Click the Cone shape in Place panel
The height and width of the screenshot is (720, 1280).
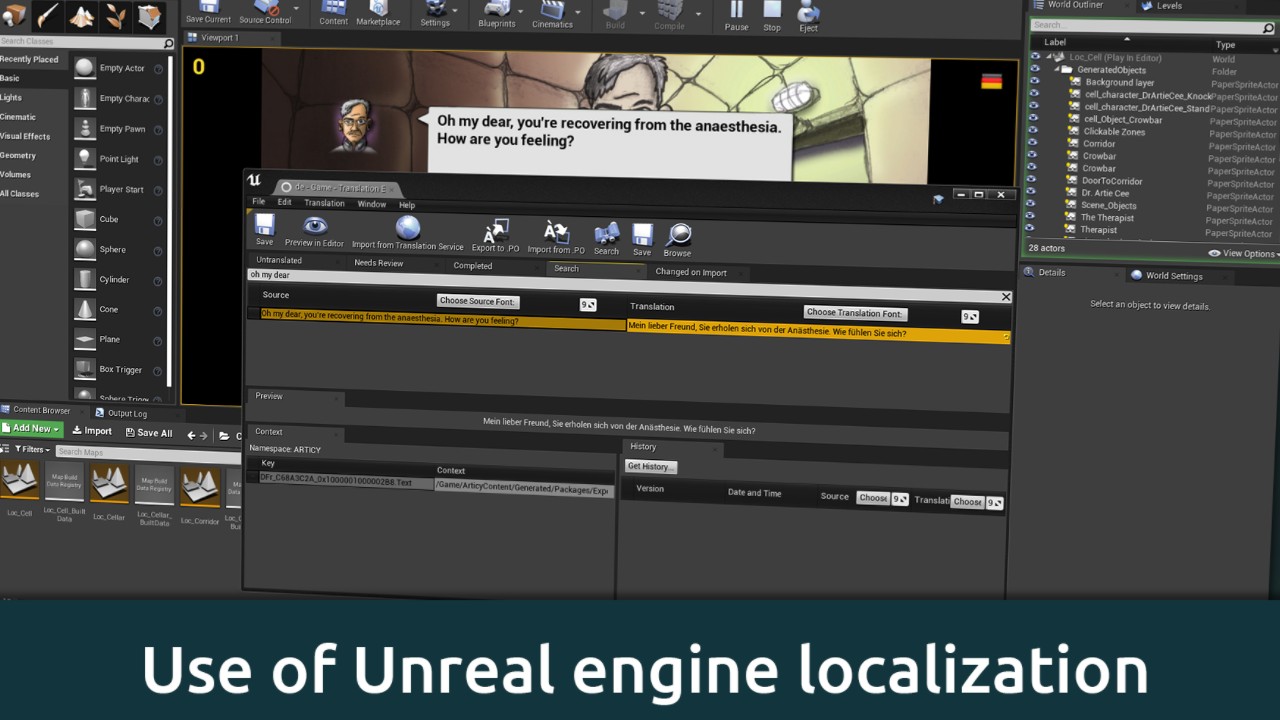click(x=84, y=309)
